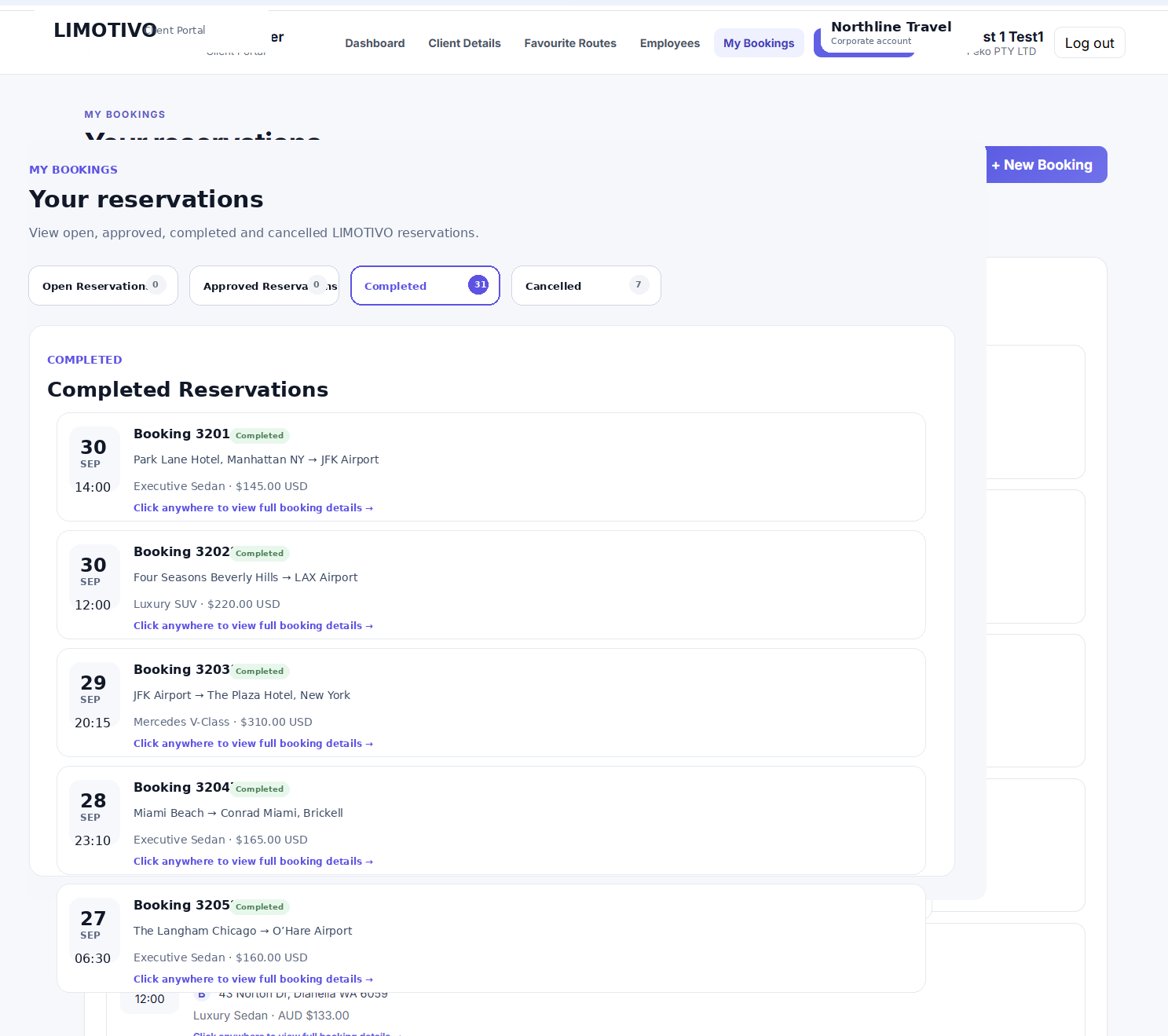1168x1036 pixels.
Task: Click route The Langham Chicago to O'Hare
Action: point(243,931)
